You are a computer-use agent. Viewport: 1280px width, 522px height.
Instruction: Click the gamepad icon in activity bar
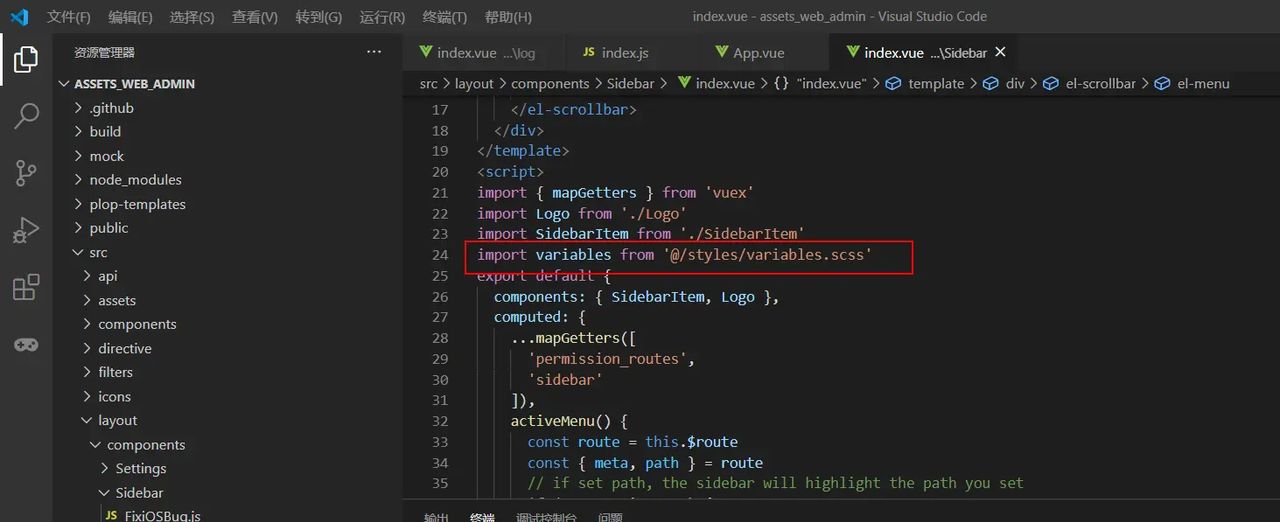(26, 344)
